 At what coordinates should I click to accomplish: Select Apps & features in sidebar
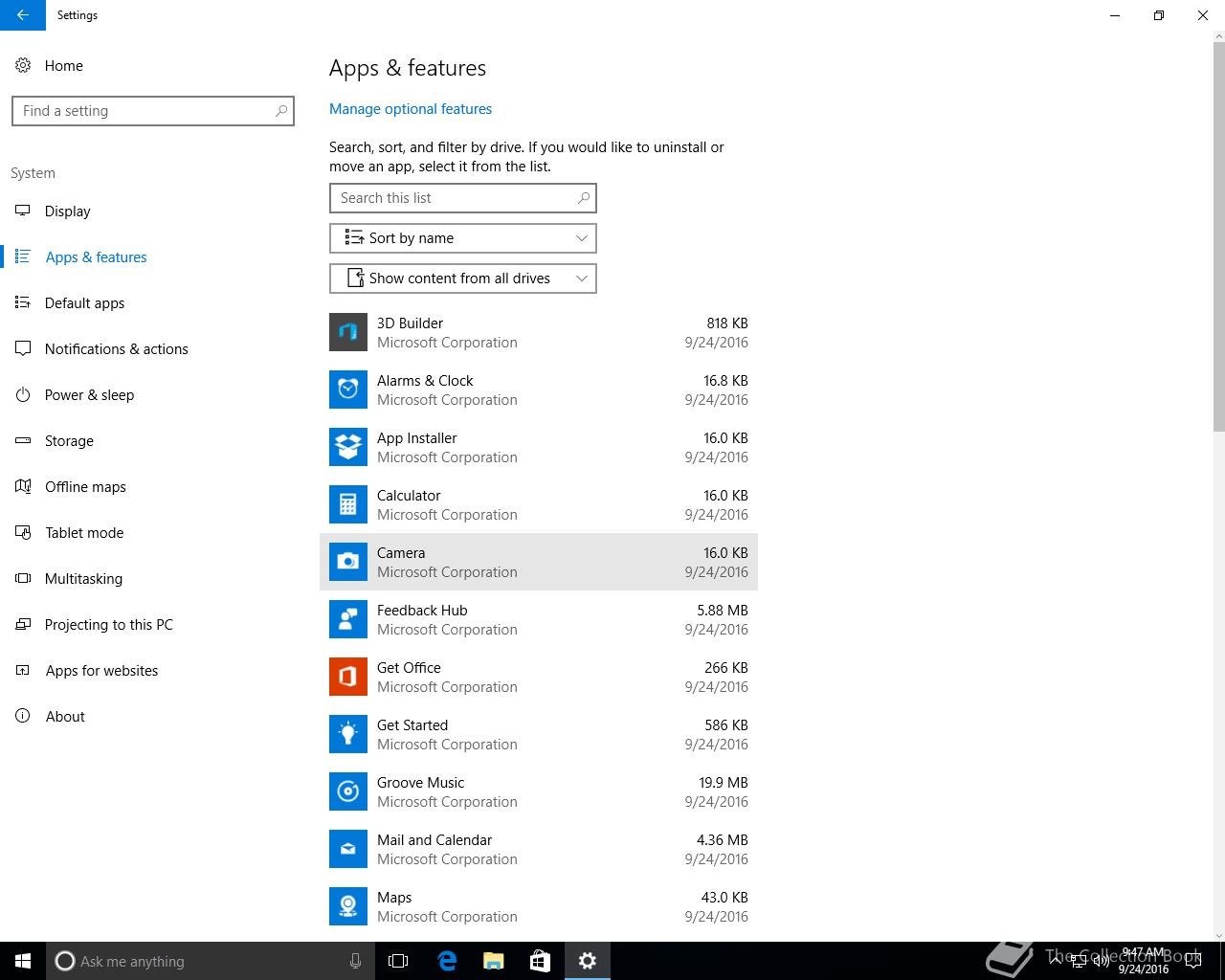pos(97,256)
